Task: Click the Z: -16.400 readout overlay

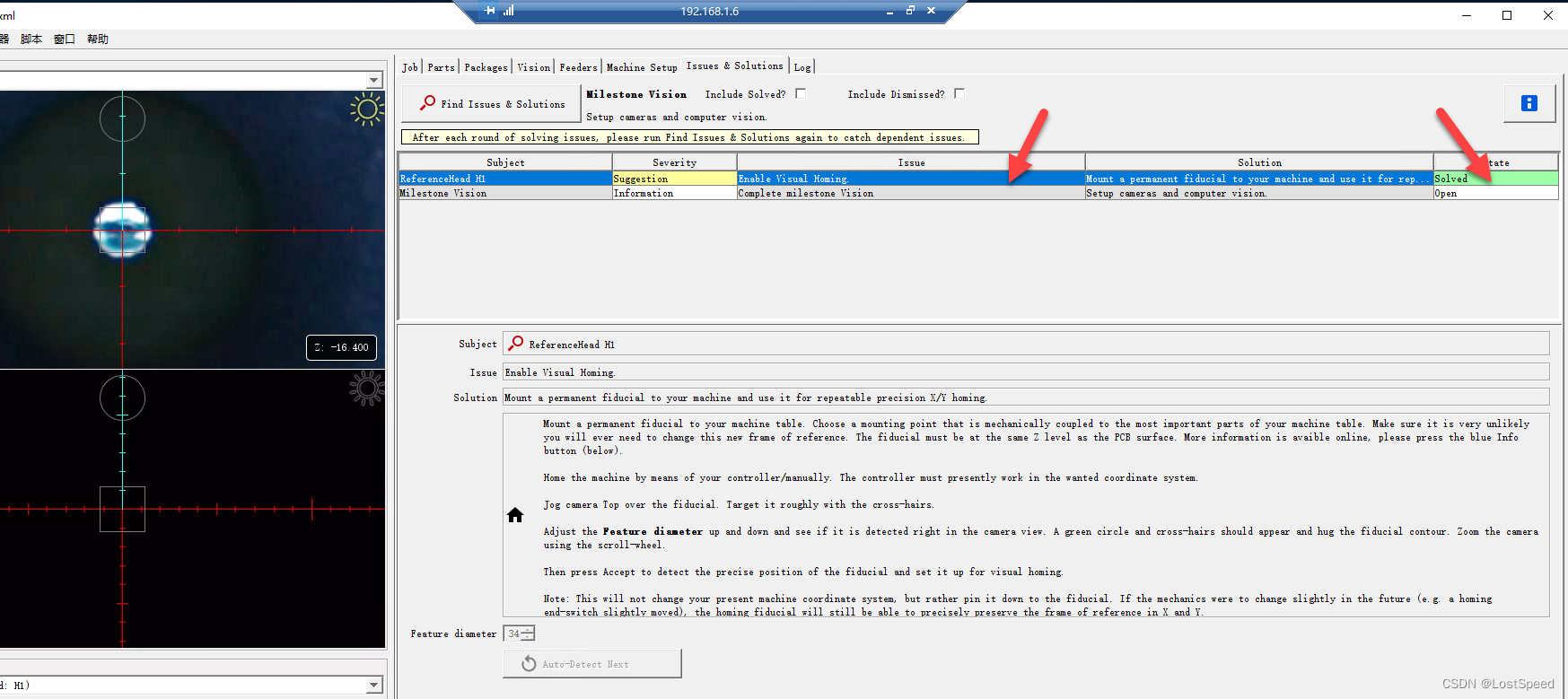Action: (341, 347)
